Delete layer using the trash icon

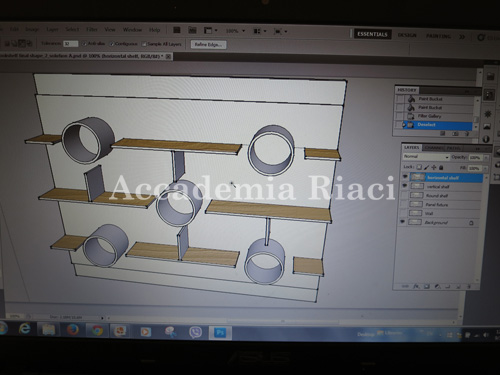tap(469, 286)
